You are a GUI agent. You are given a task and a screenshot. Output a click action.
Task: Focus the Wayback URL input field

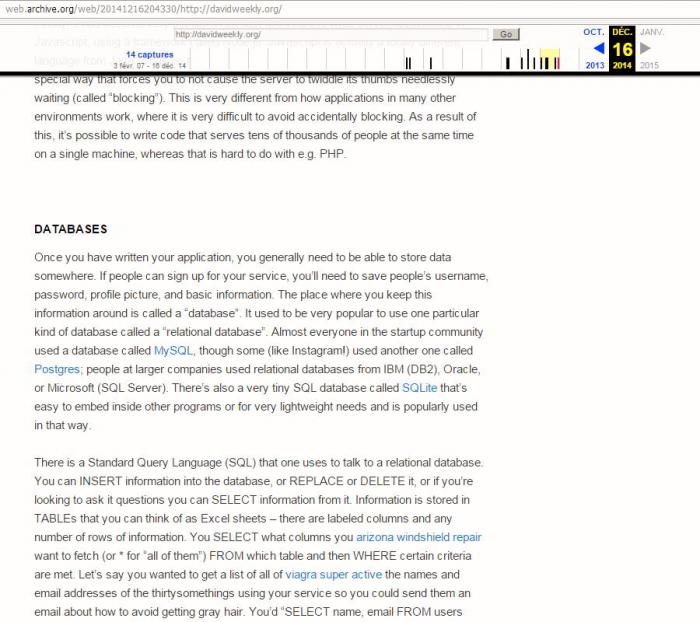pyautogui.click(x=331, y=34)
